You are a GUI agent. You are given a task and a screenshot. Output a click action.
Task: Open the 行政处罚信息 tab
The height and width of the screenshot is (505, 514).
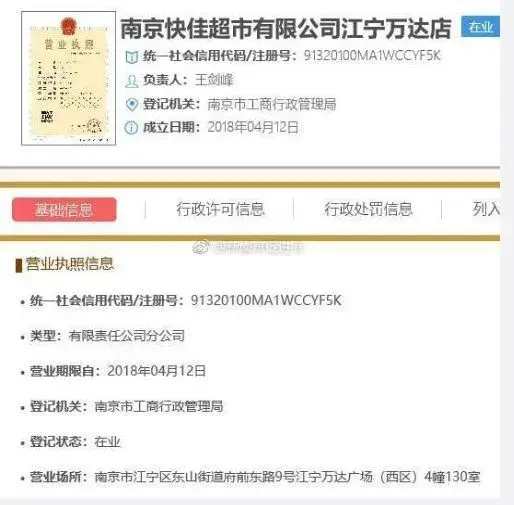point(369,209)
